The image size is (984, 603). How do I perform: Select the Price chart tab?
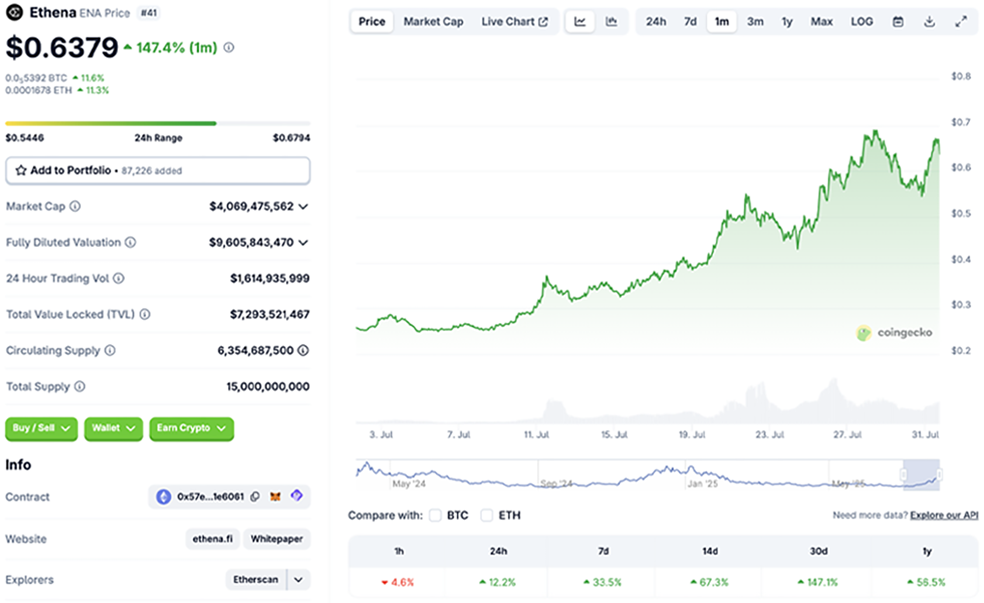click(x=372, y=22)
